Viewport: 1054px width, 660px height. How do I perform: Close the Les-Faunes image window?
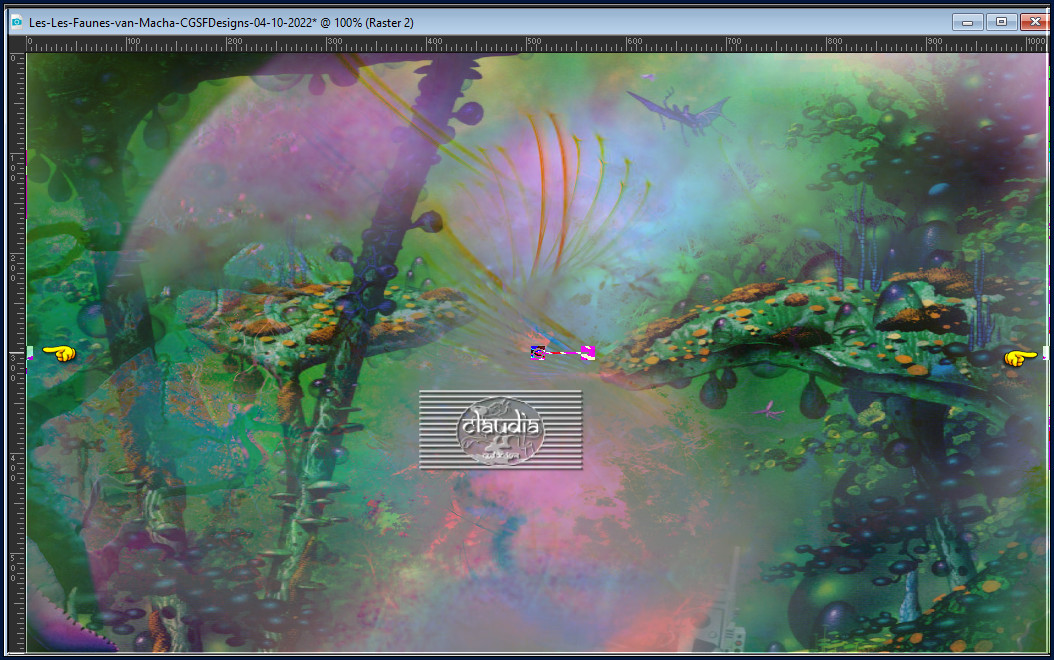pyautogui.click(x=1035, y=22)
